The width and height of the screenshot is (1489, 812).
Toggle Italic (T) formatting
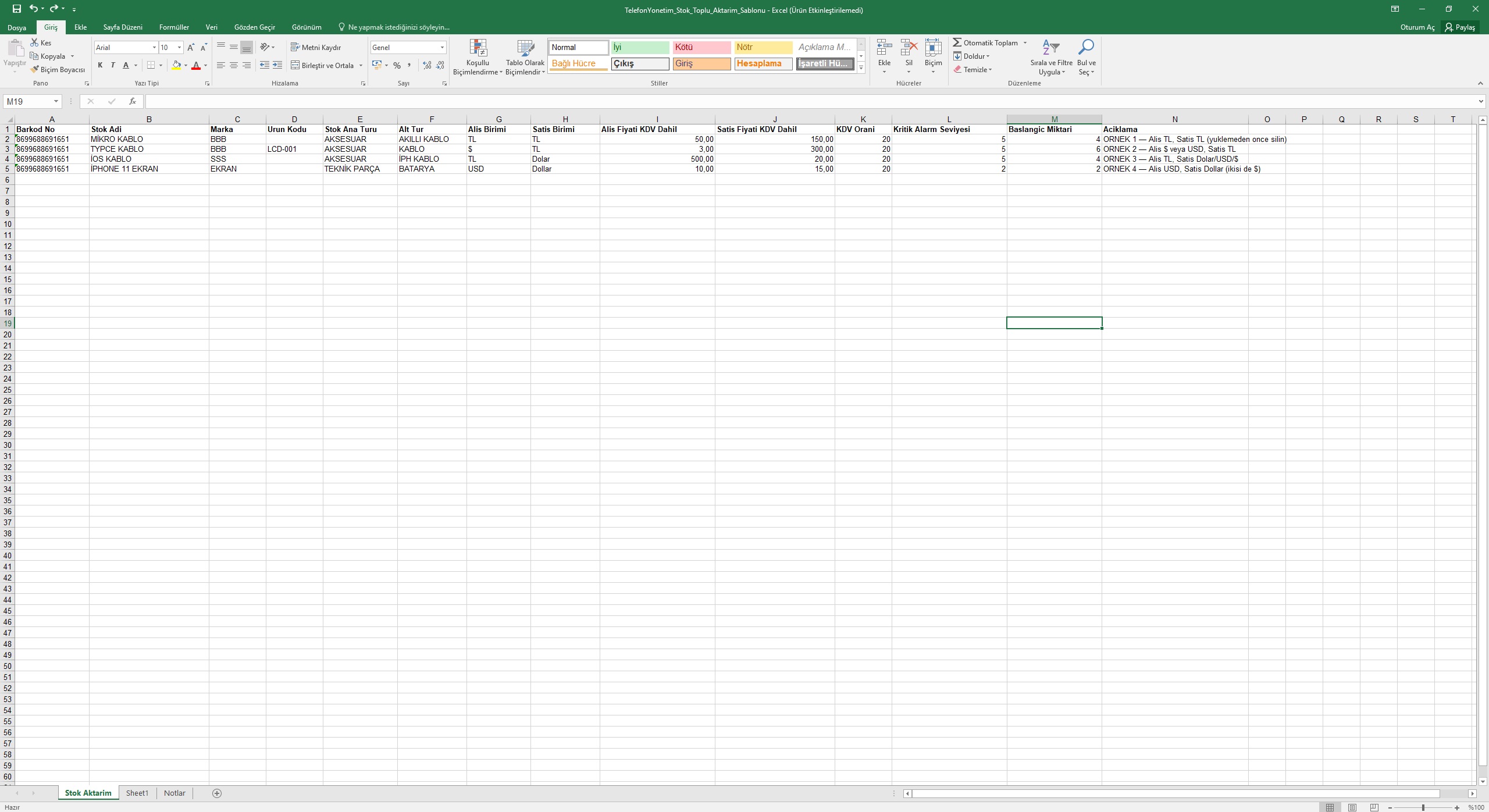point(113,65)
